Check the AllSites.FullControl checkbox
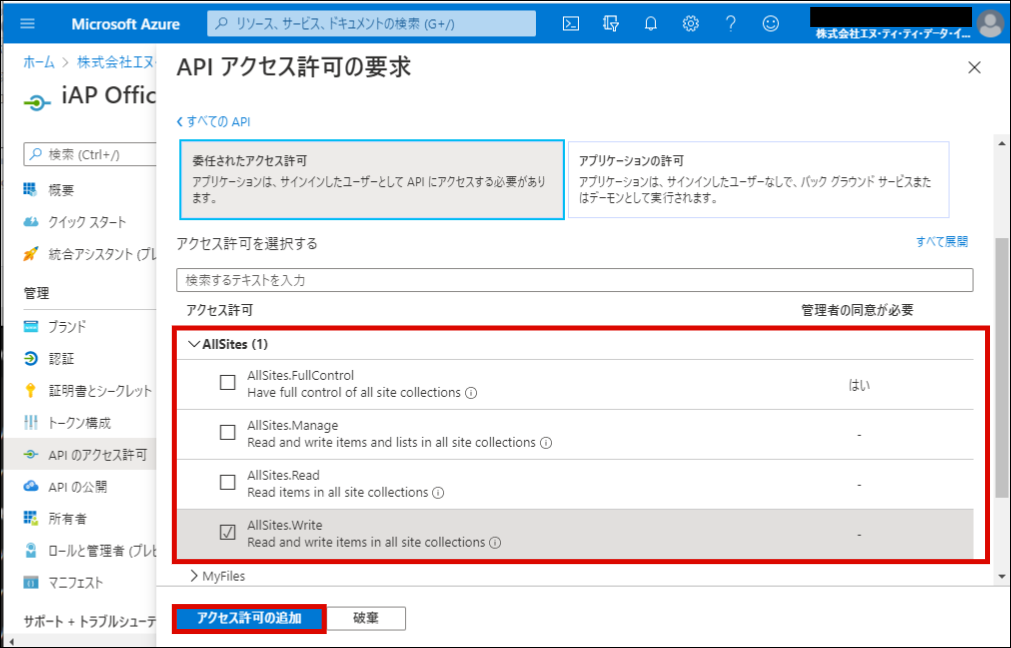 point(228,382)
